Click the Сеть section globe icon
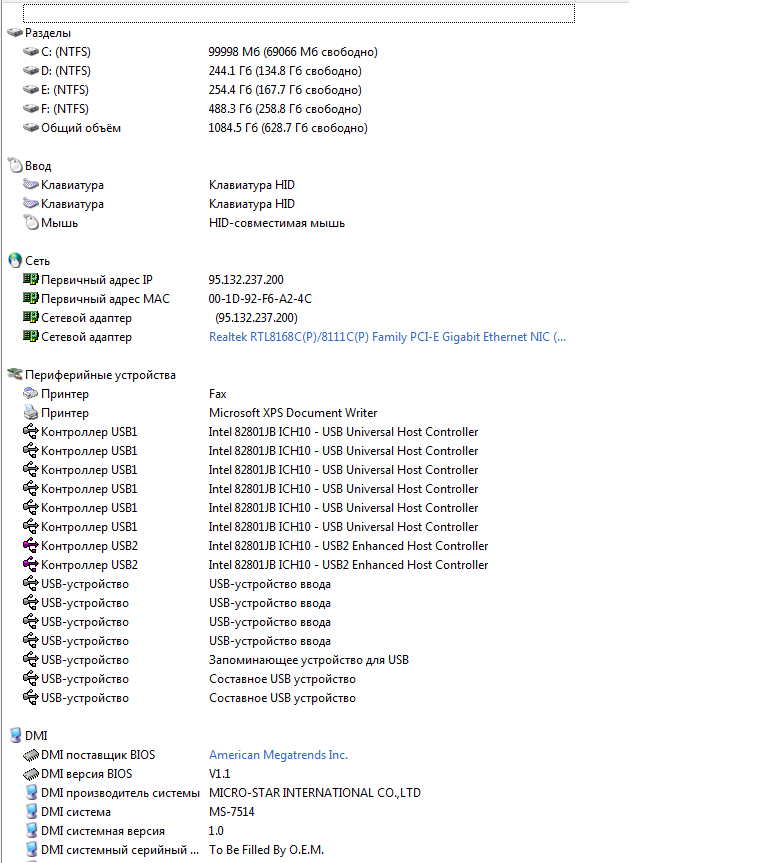768x863 pixels. (x=15, y=260)
